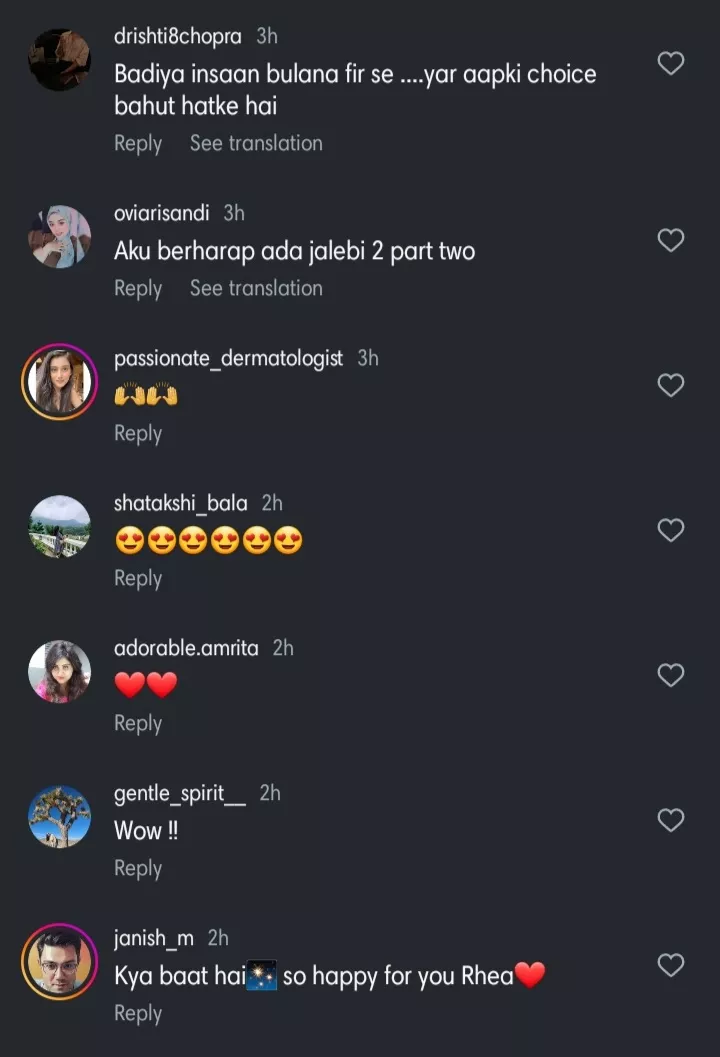Screen dimensions: 720x1057
Task: Show translation of oviarisandi's comment
Action: [256, 288]
